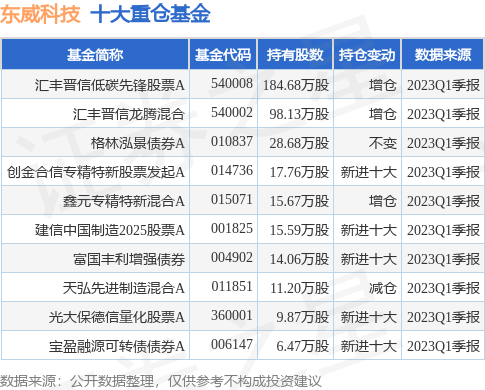The height and width of the screenshot is (390, 485).
Task: Click fund code 360001
Action: [x=232, y=315]
